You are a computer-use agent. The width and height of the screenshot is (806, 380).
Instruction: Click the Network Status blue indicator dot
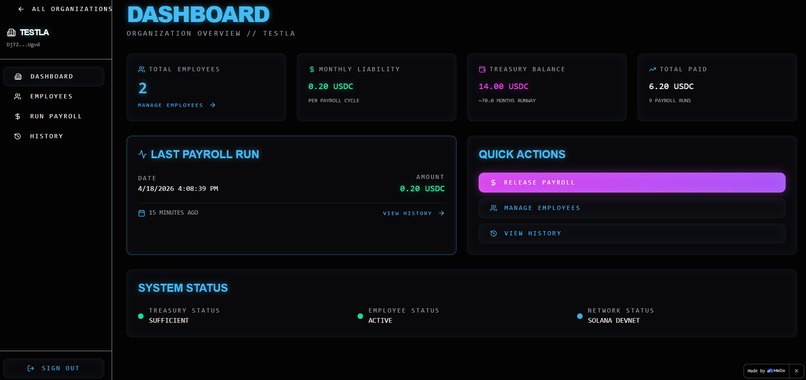coord(580,316)
